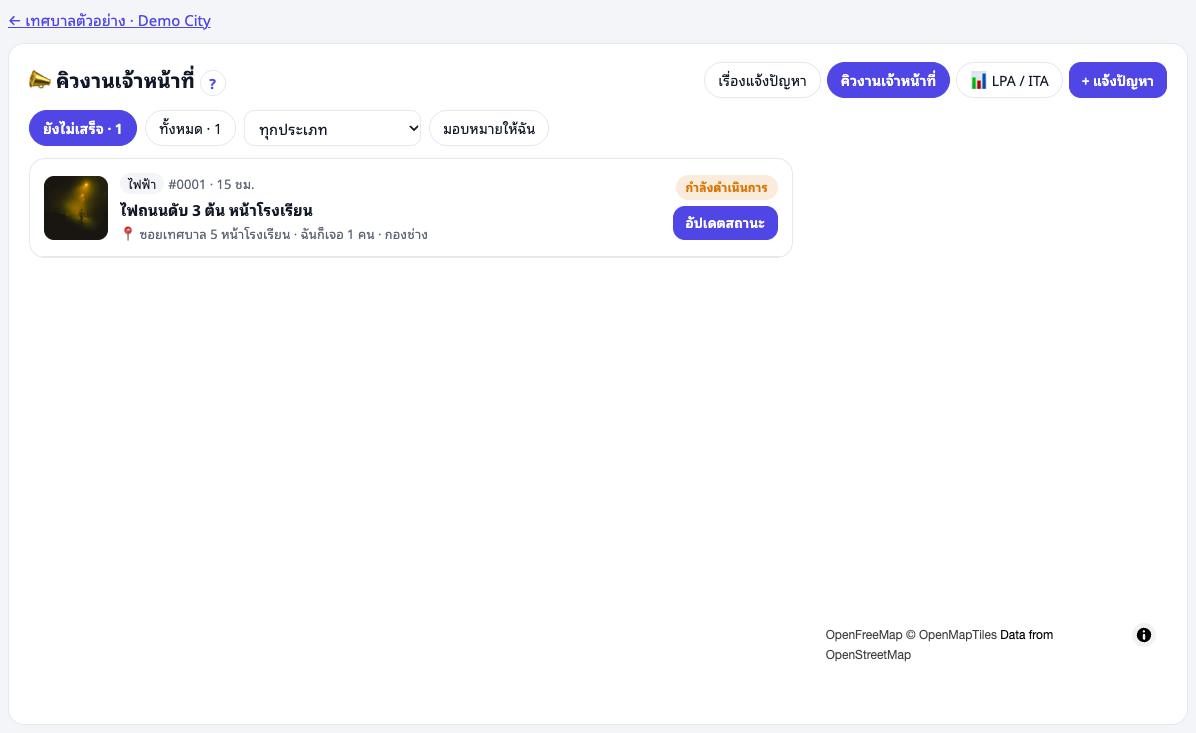This screenshot has width=1196, height=733.
Task: Toggle the มอบหมายให้ฉัน filter
Action: (x=489, y=128)
